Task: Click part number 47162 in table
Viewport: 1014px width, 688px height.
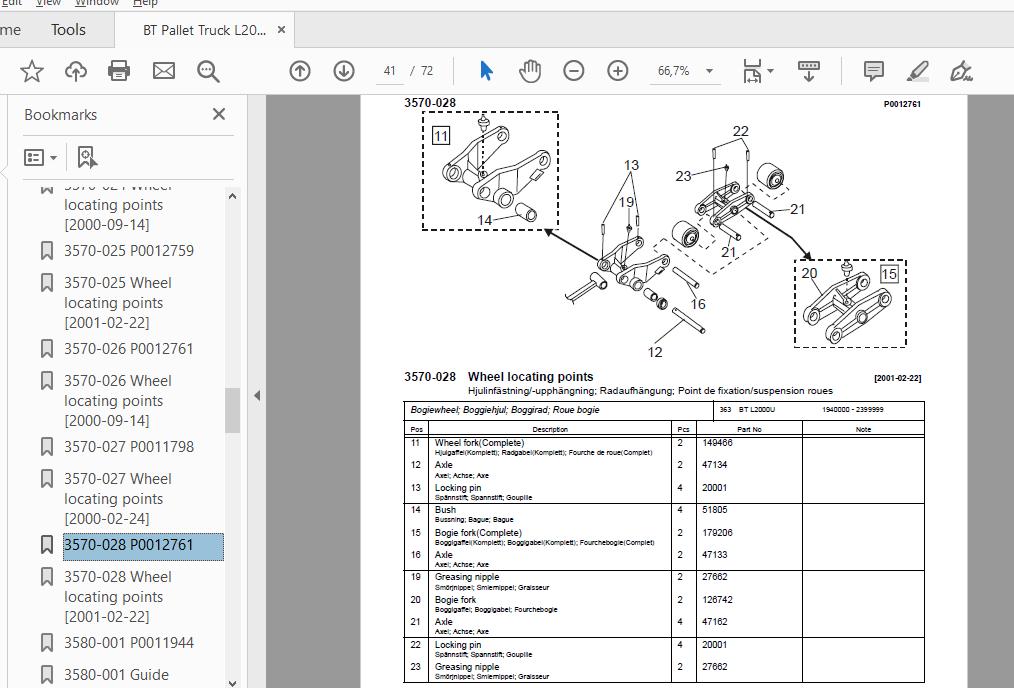Action: (x=715, y=622)
